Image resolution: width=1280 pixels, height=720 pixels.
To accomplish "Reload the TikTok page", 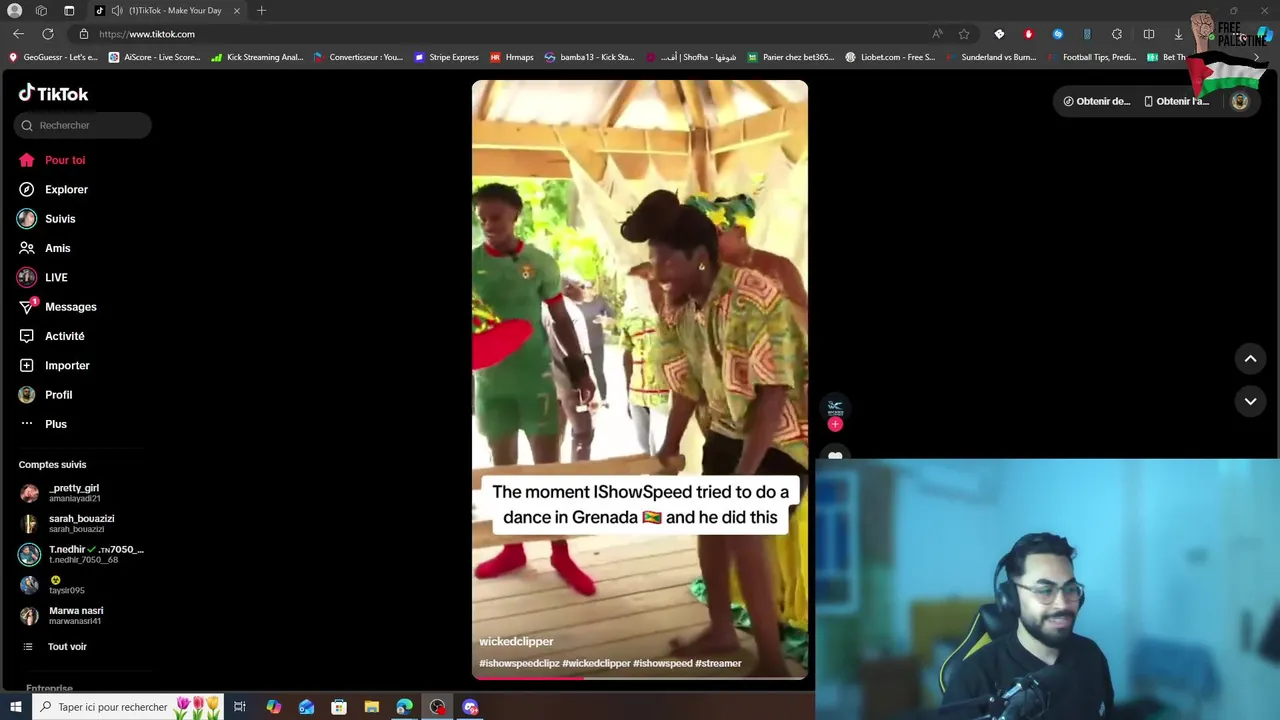I will 47,34.
